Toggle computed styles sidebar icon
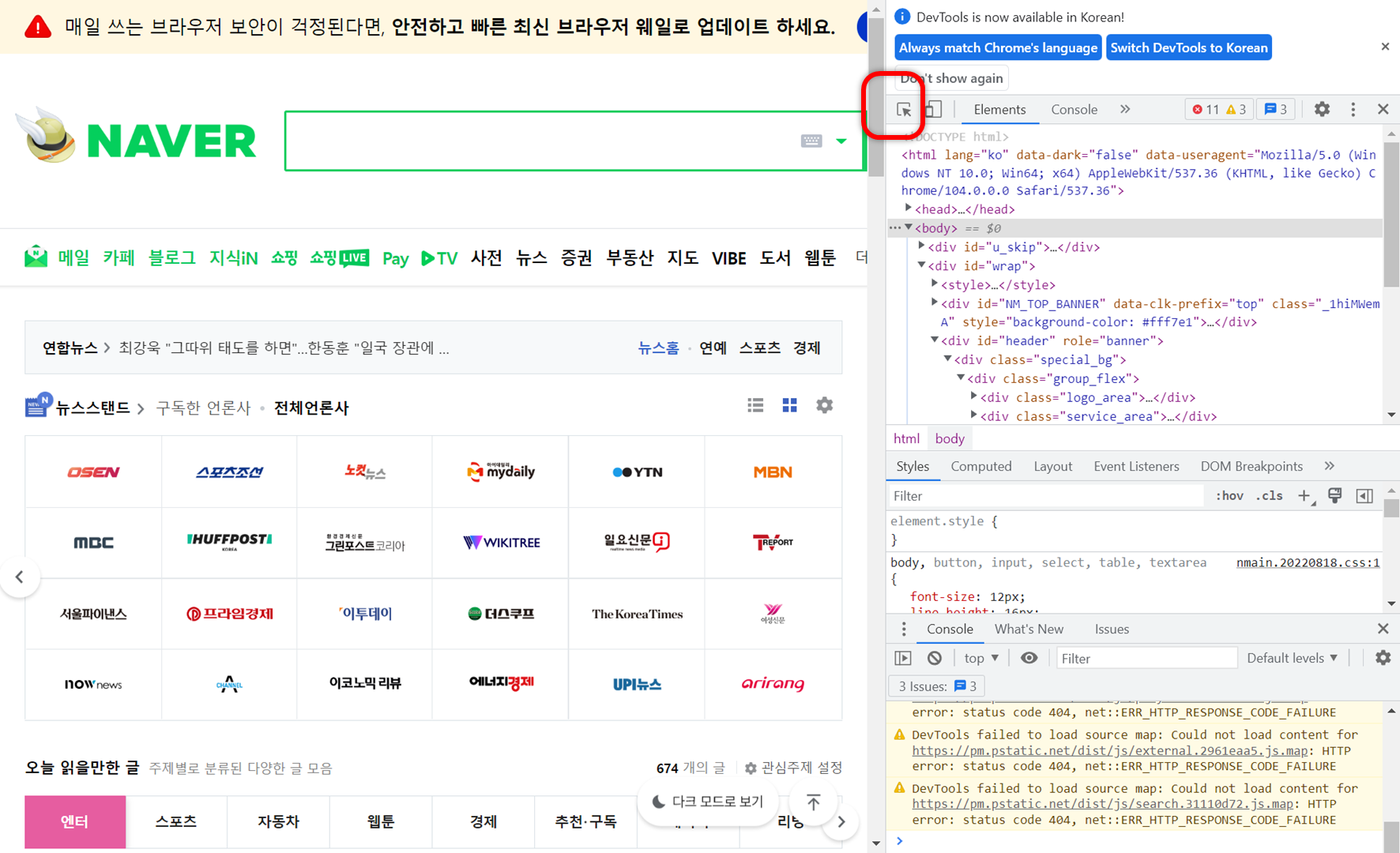Image resolution: width=1400 pixels, height=853 pixels. point(1364,496)
